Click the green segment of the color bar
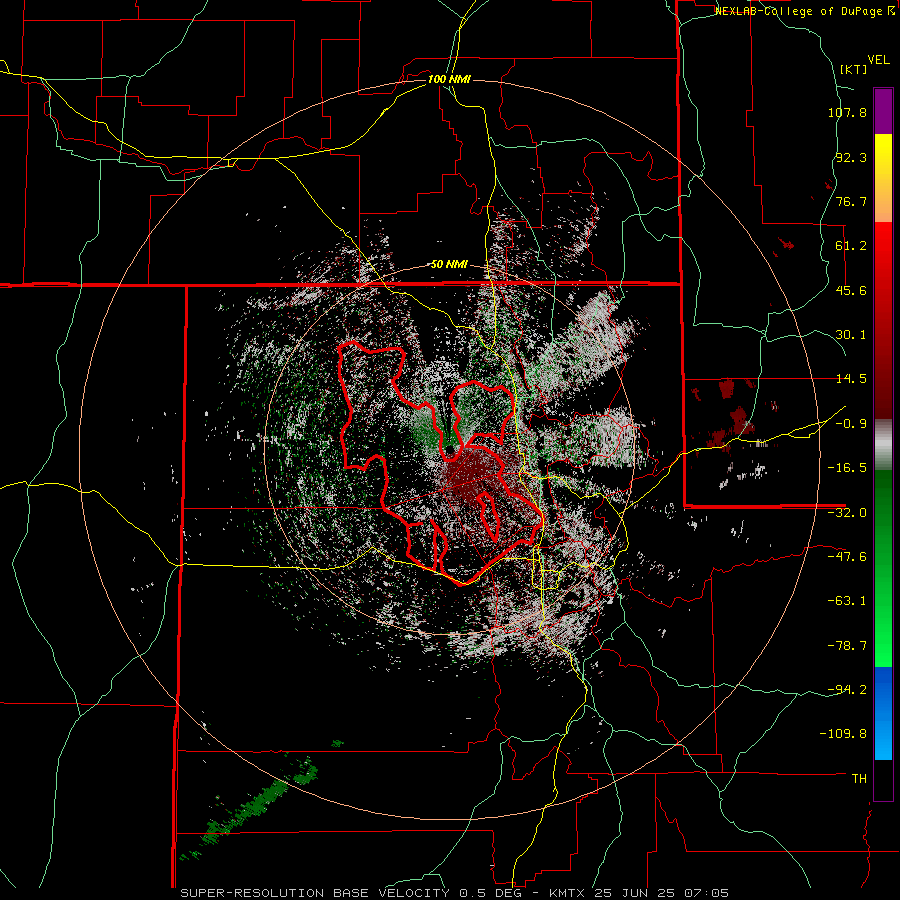The image size is (900, 900). [883, 568]
